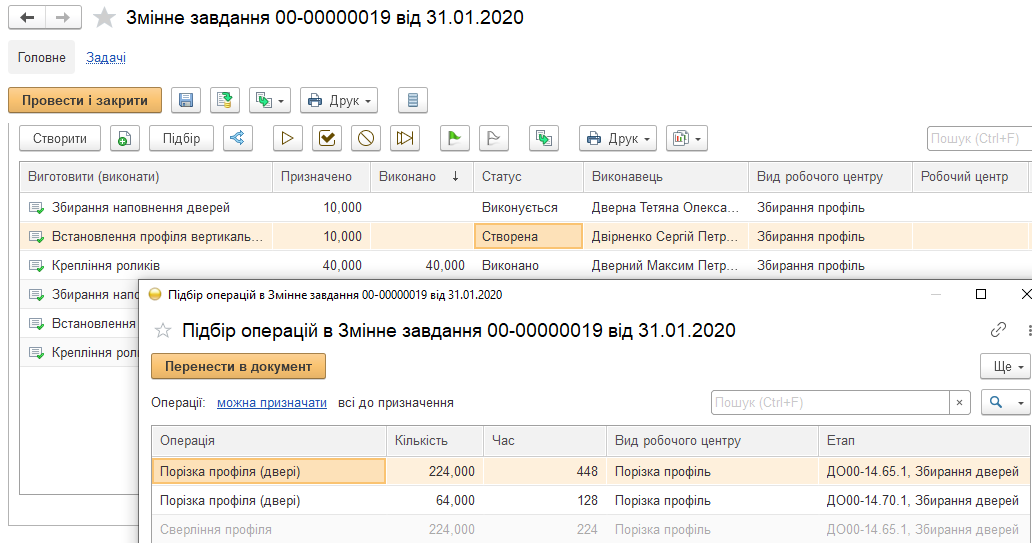This screenshot has height=543, width=1032.
Task: Select the 'можна призначати' filter link
Action: 272,402
